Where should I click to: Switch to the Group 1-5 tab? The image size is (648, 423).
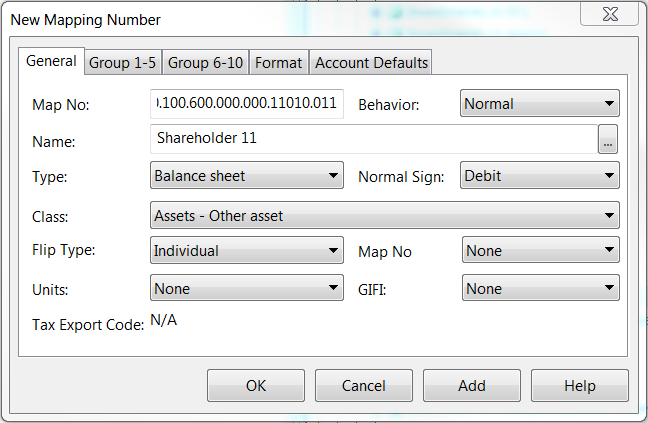(x=122, y=63)
